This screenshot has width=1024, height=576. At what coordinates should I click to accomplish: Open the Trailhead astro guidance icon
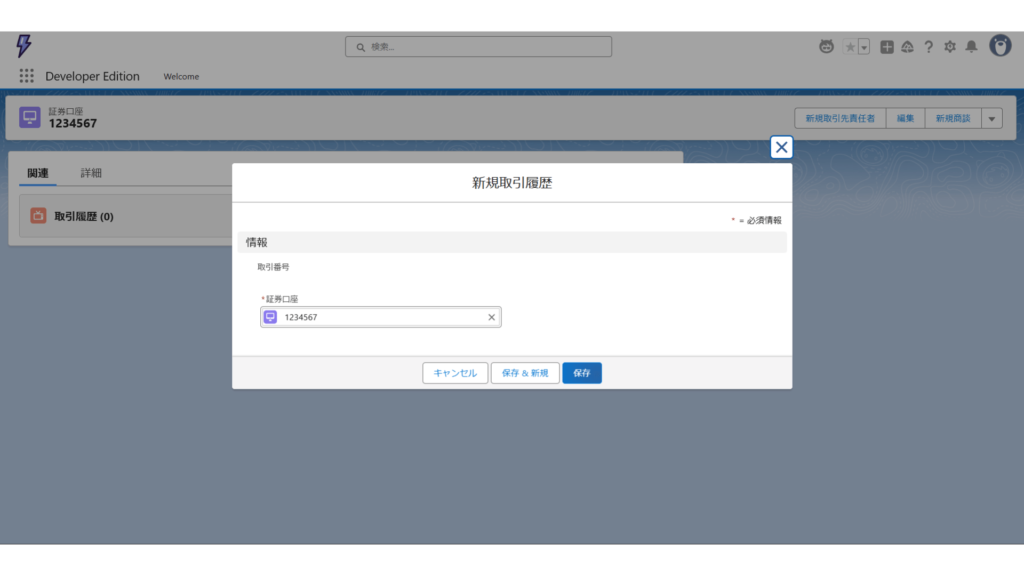coord(826,46)
